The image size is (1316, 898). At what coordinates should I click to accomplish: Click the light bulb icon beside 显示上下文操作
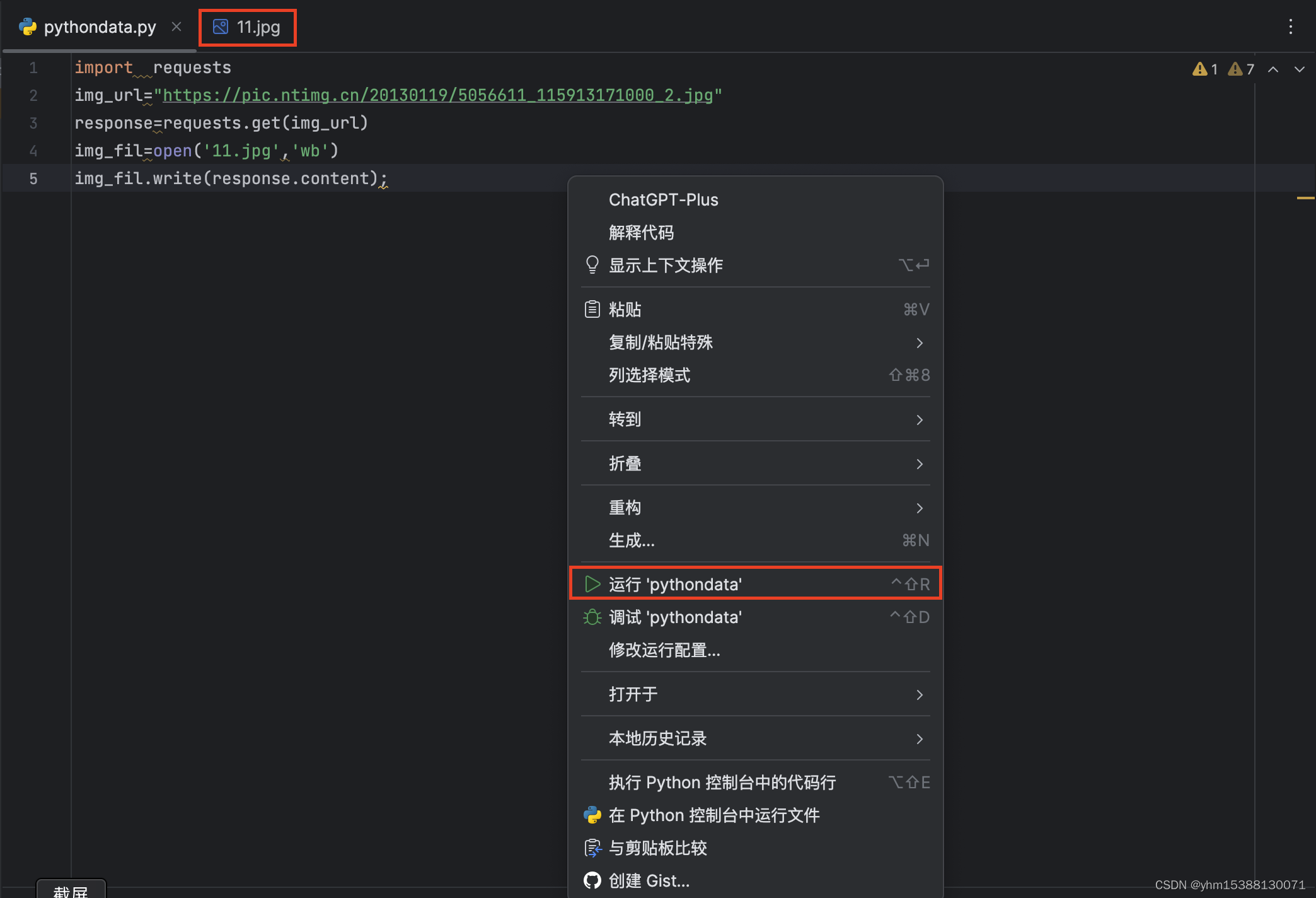pos(592,265)
